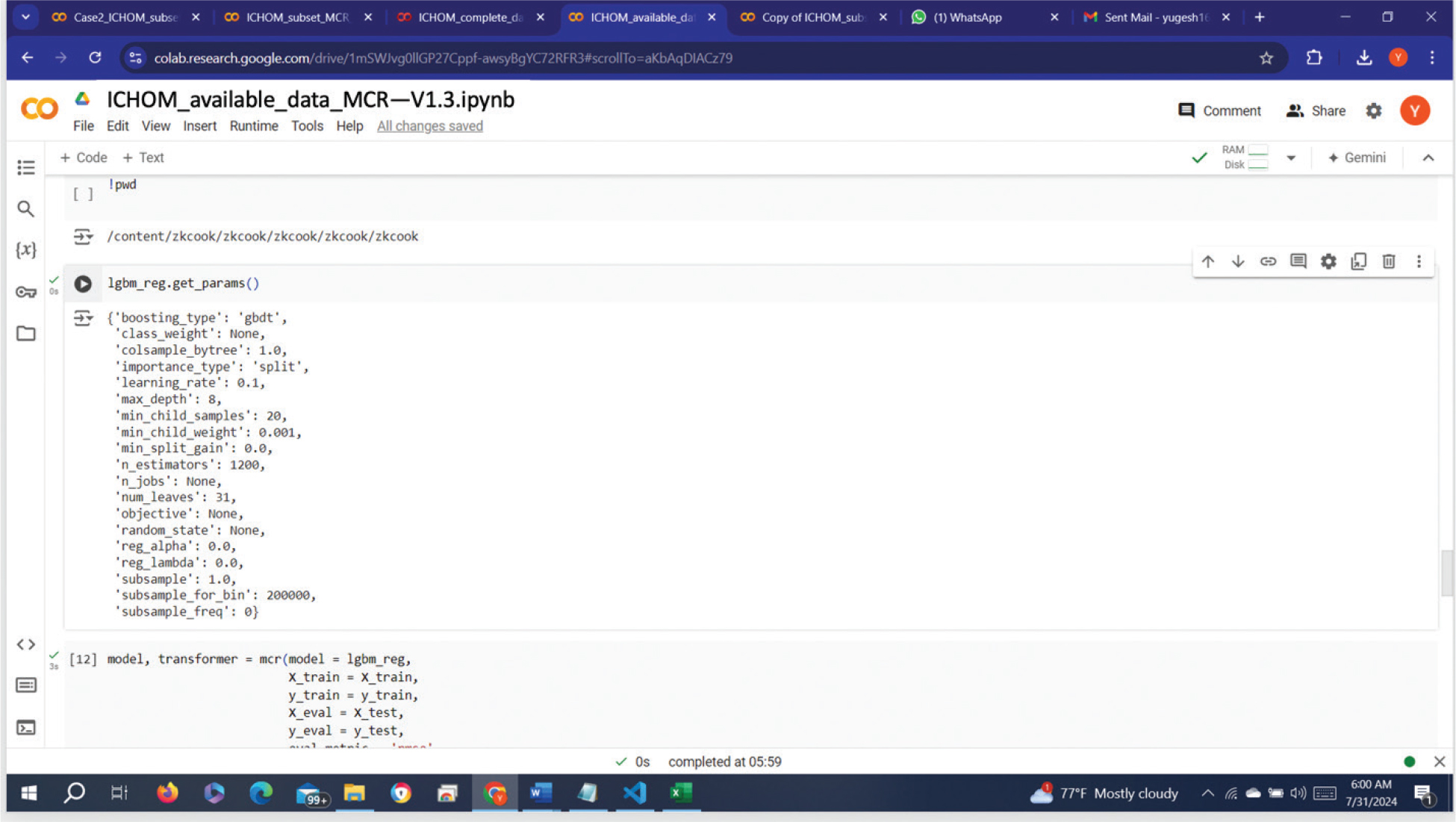The height and width of the screenshot is (822, 1456).
Task: Copy link to cell icon
Action: (x=1268, y=261)
